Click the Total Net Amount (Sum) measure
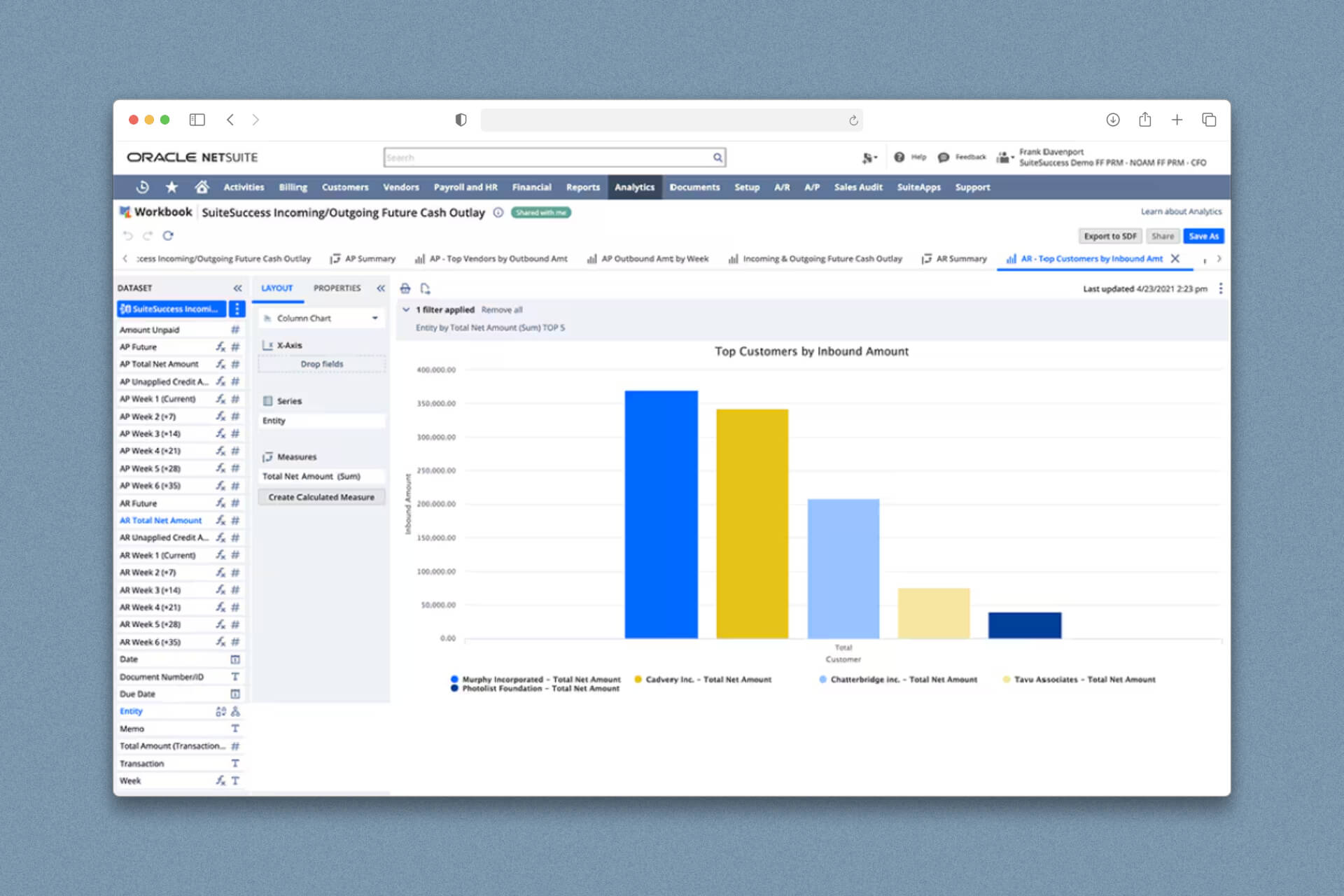 [322, 477]
